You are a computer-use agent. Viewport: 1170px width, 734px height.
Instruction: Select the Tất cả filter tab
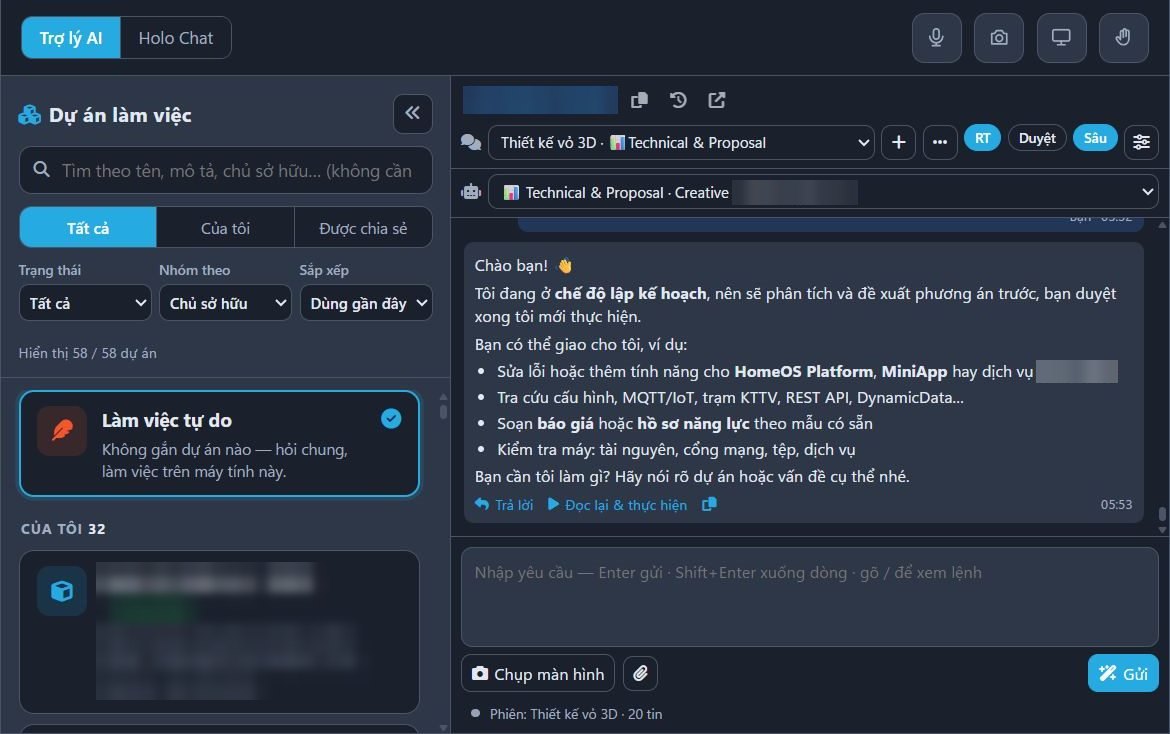(x=88, y=228)
